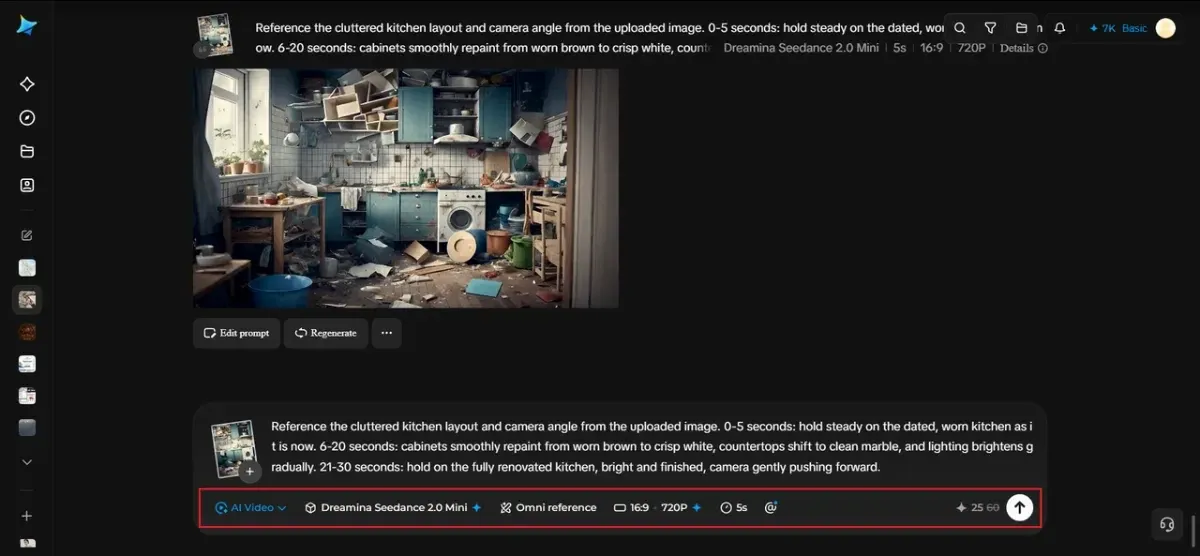Click the 7K credits balance
The image size is (1200, 556).
tap(1102, 28)
